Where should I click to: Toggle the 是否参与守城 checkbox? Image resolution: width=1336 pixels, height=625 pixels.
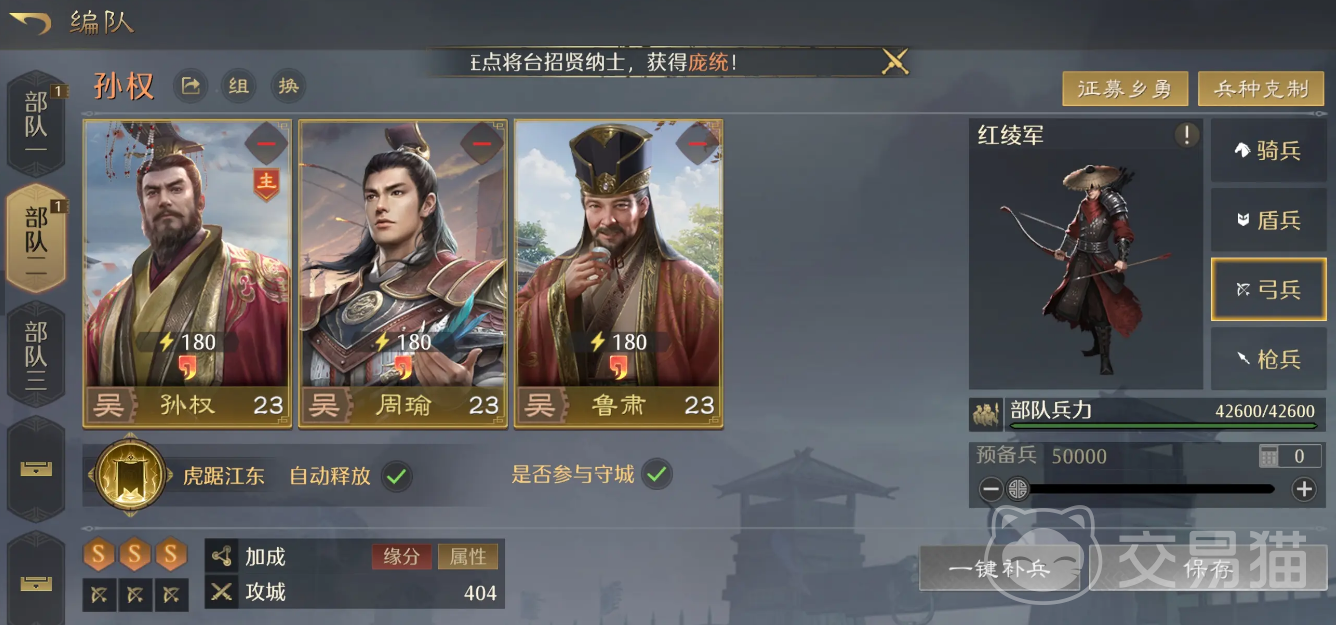pyautogui.click(x=656, y=475)
